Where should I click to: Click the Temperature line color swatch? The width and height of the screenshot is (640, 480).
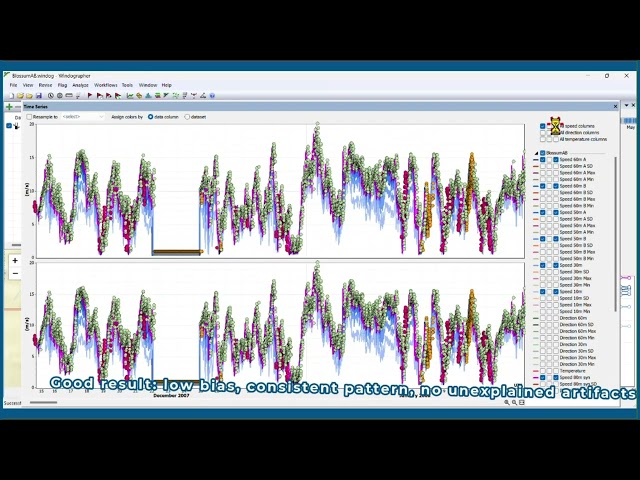click(536, 371)
